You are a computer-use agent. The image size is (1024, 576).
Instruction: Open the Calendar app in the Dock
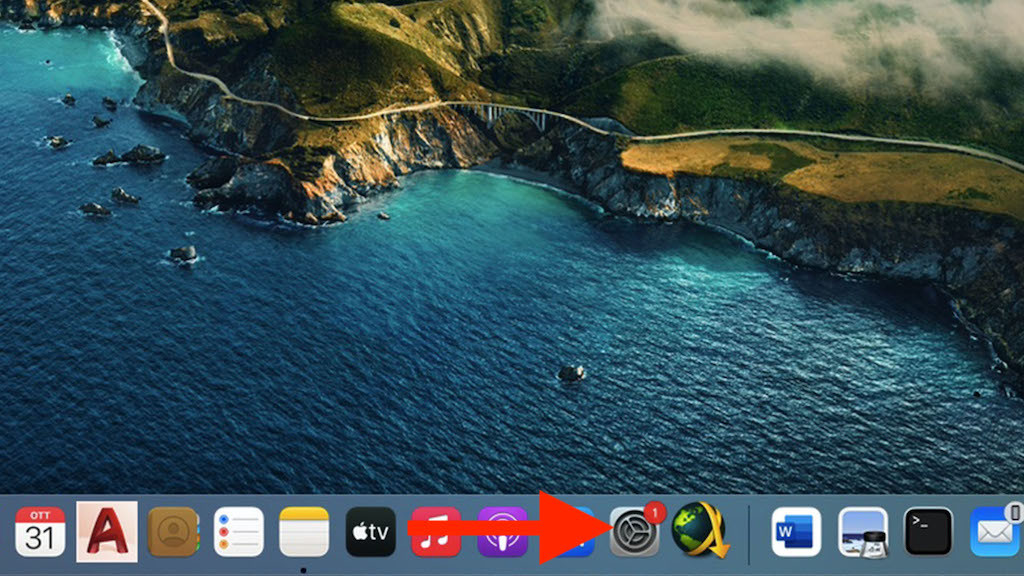(x=40, y=532)
